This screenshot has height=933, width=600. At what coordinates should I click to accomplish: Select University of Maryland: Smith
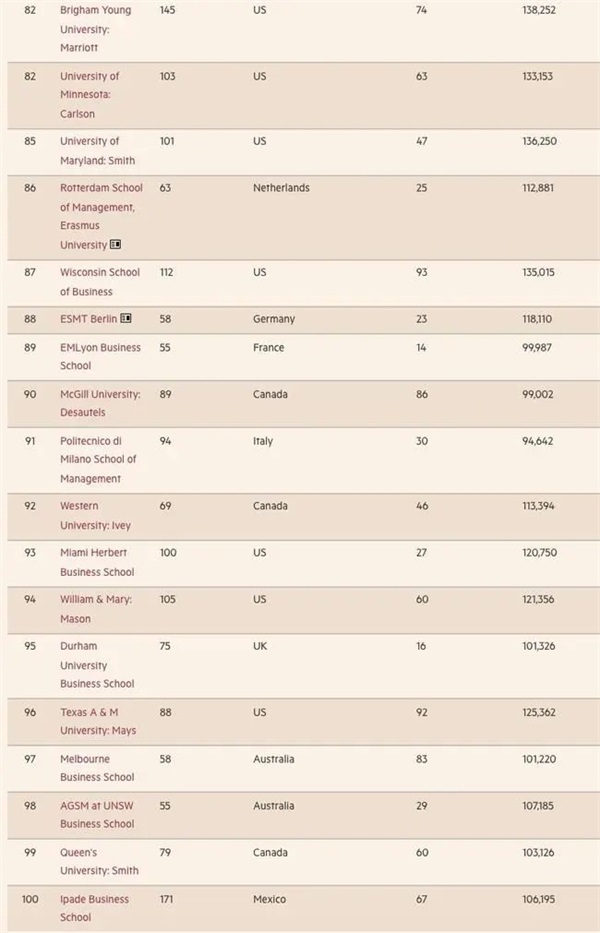(97, 151)
